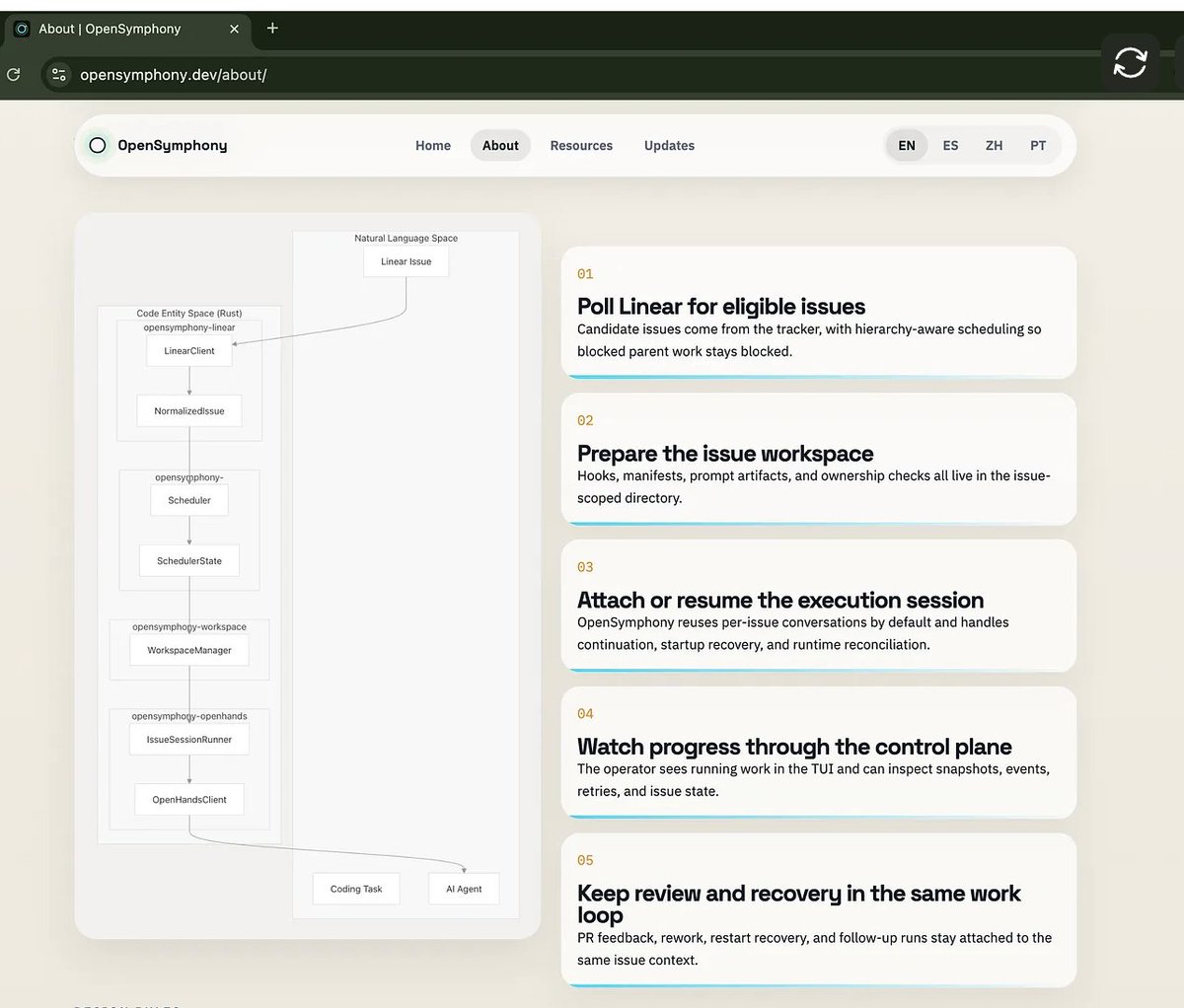Click the IssueSessionRunner diagram node
Screen dimensions: 1184x1008
tap(189, 739)
